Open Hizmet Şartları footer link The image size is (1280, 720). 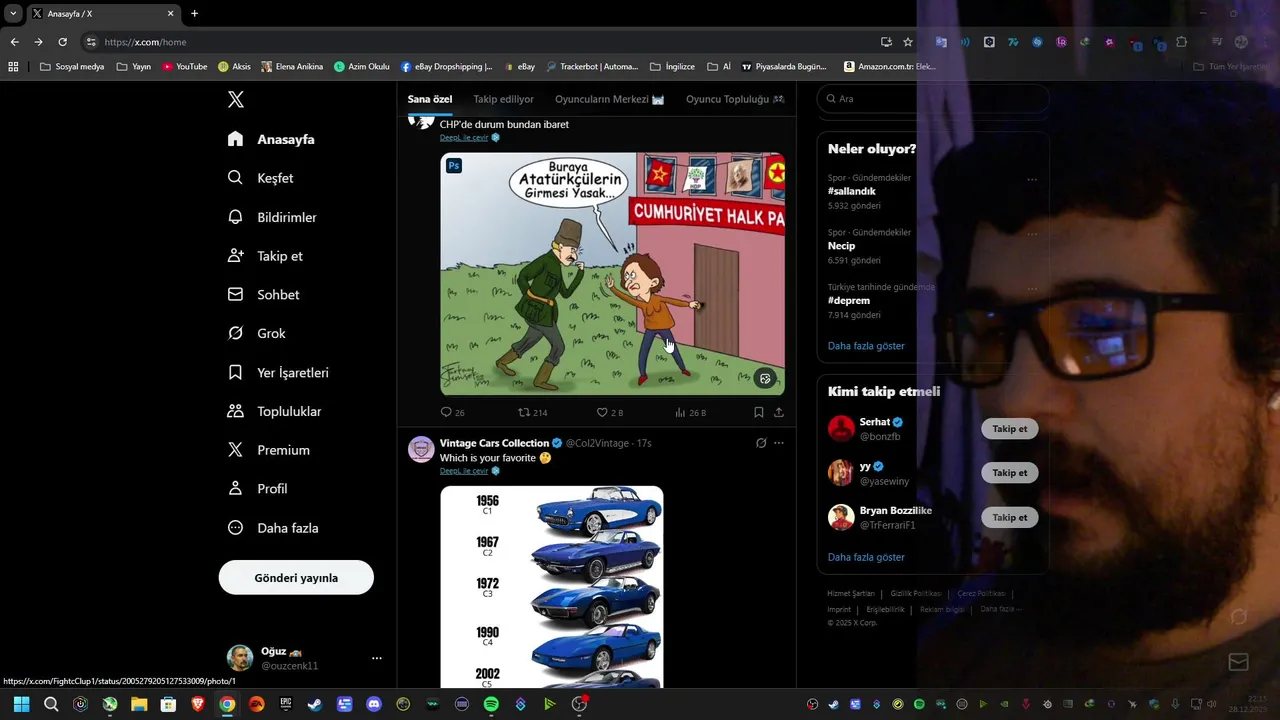tap(851, 594)
